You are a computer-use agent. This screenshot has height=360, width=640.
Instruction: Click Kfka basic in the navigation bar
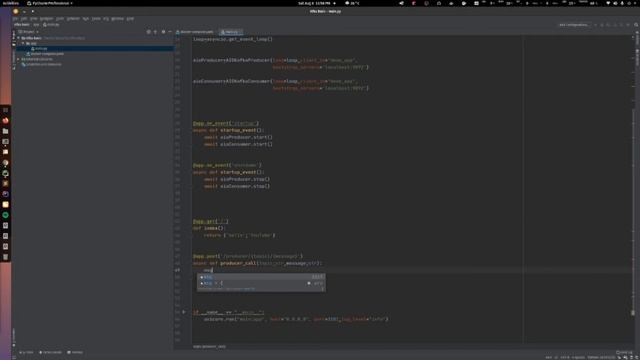click(22, 25)
